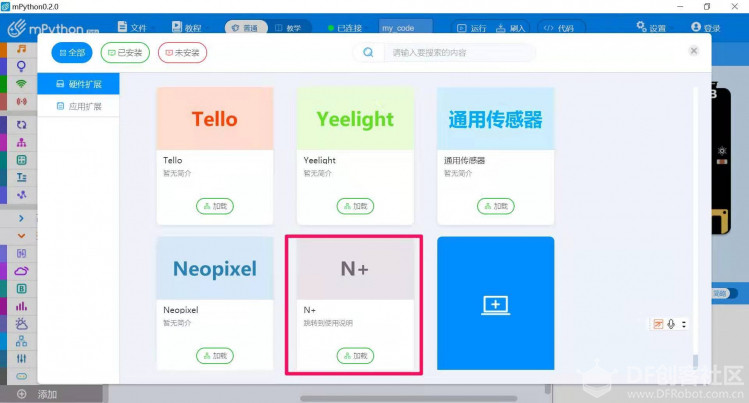
Task: Show the 代码 code view
Action: [x=559, y=28]
